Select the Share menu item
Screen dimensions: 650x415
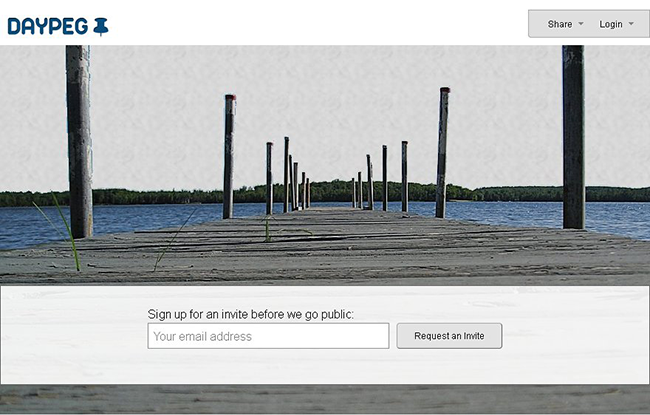coord(560,24)
